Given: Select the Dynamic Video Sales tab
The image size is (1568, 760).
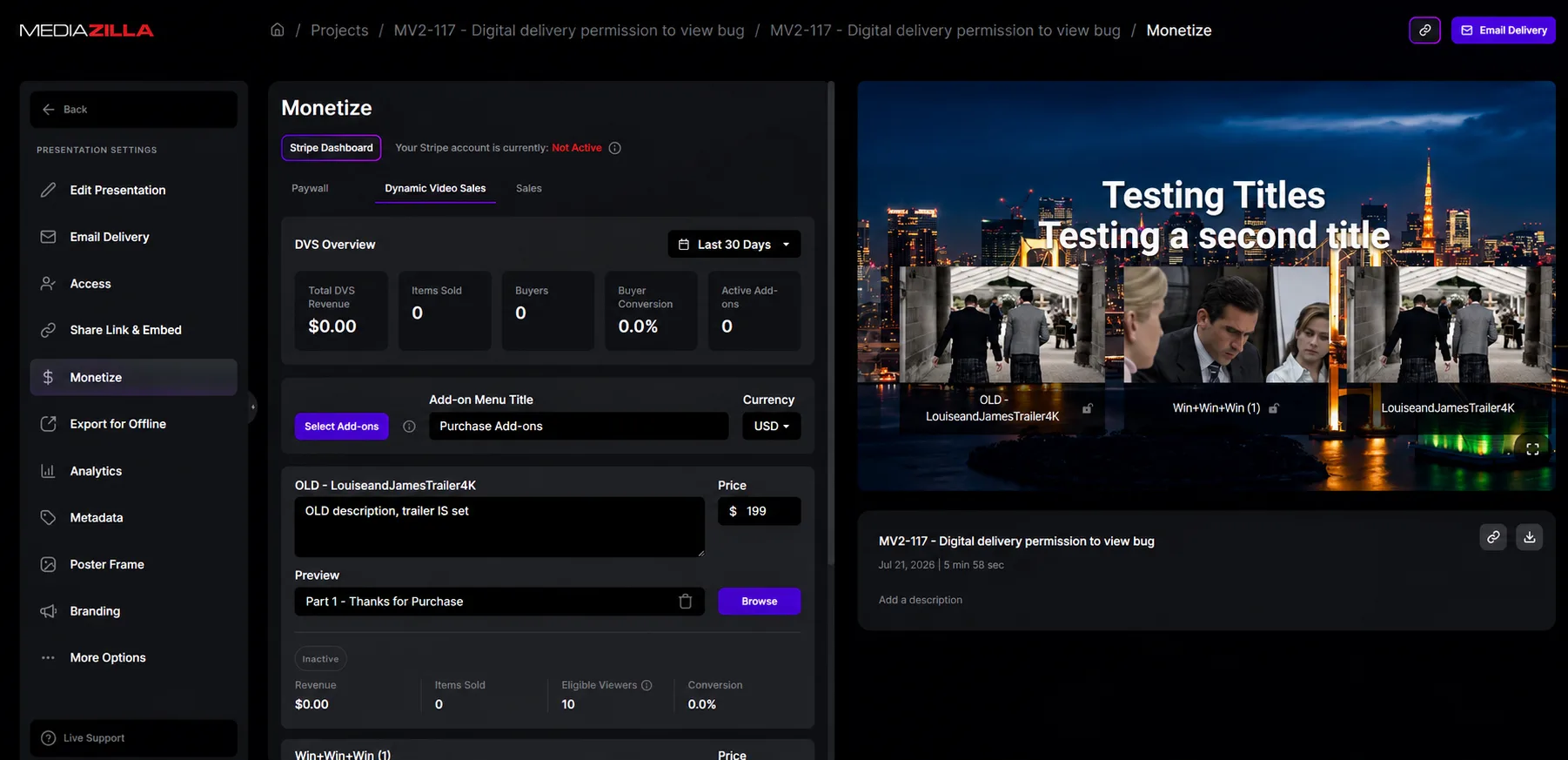Looking at the screenshot, I should (x=435, y=188).
